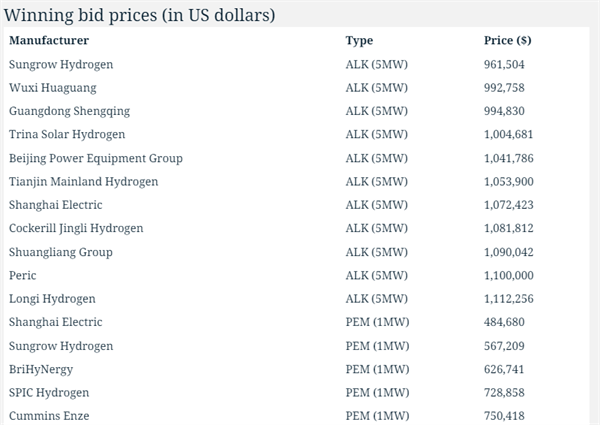Click the Winning bid prices title

click(x=139, y=15)
